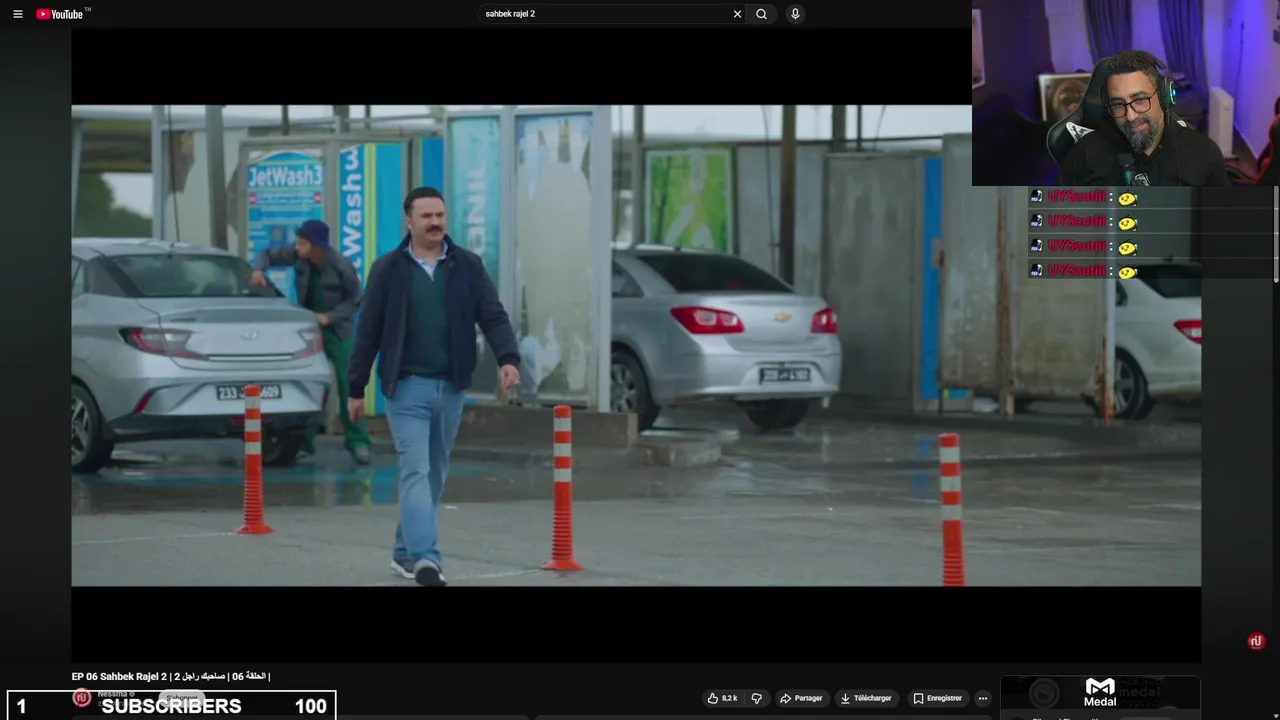Click the video player to pause

(636, 345)
